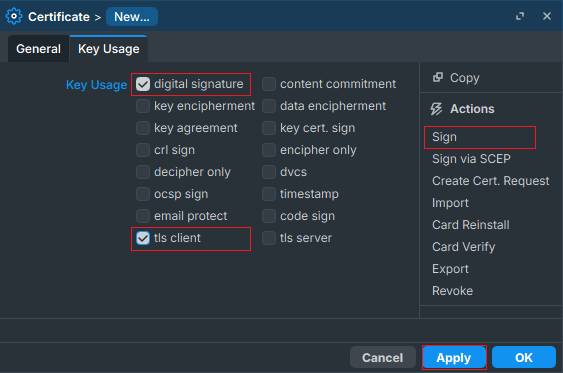
Task: Uncheck the tls client checkbox
Action: [x=143, y=238]
